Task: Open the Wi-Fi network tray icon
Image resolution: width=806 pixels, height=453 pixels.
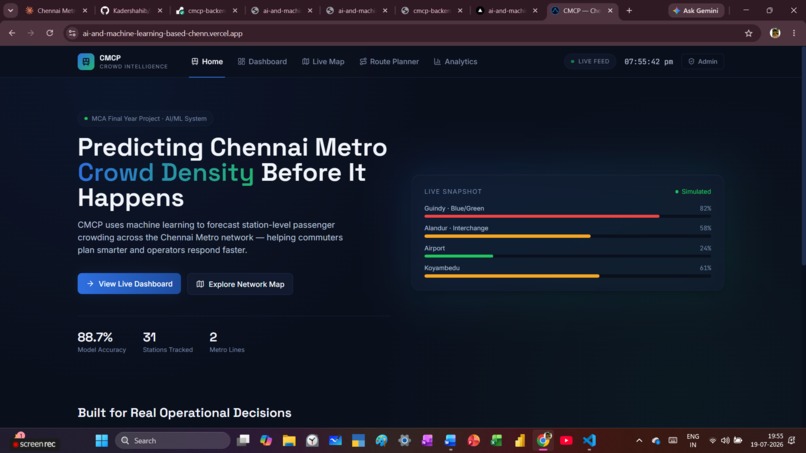Action: (712, 441)
